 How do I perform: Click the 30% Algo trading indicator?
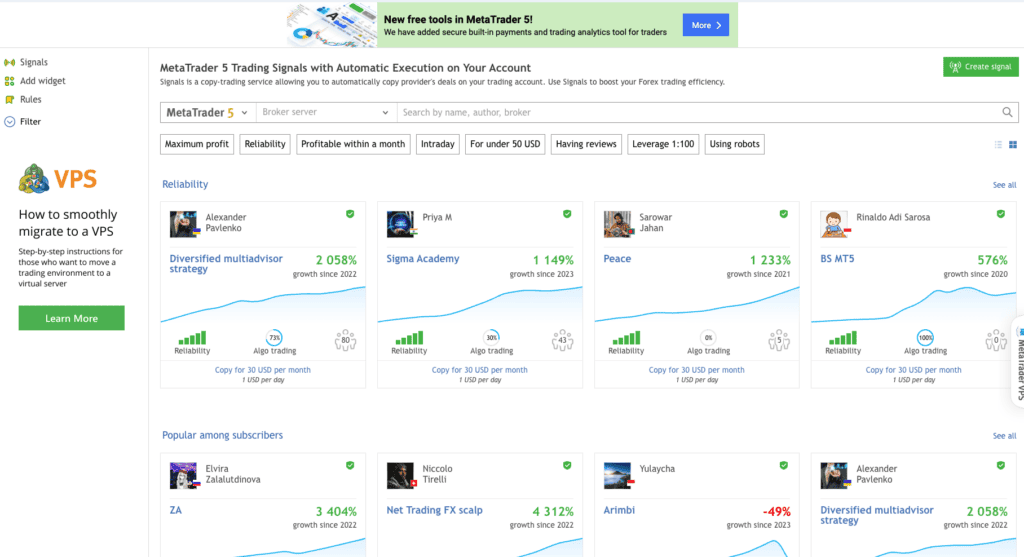[491, 338]
